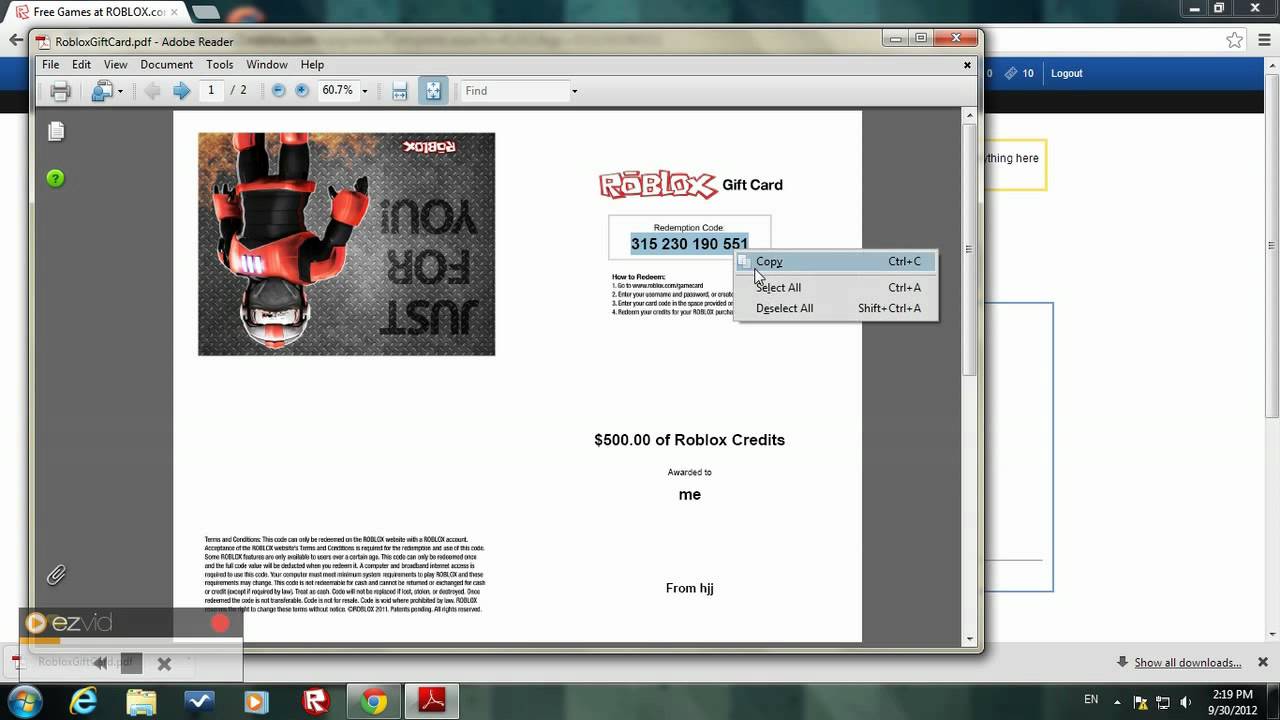Click the ezvid stop square button
Image resolution: width=1280 pixels, height=720 pixels.
[131, 662]
